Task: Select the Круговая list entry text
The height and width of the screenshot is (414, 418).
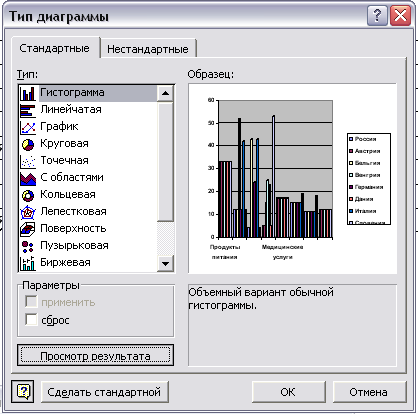Action: (64, 144)
